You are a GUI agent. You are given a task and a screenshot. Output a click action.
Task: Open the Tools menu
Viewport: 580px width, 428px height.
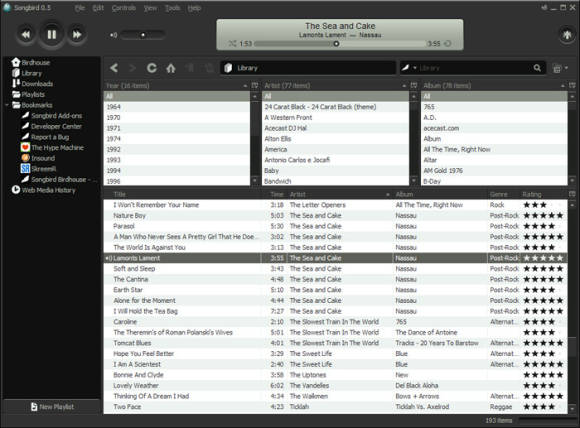[172, 8]
